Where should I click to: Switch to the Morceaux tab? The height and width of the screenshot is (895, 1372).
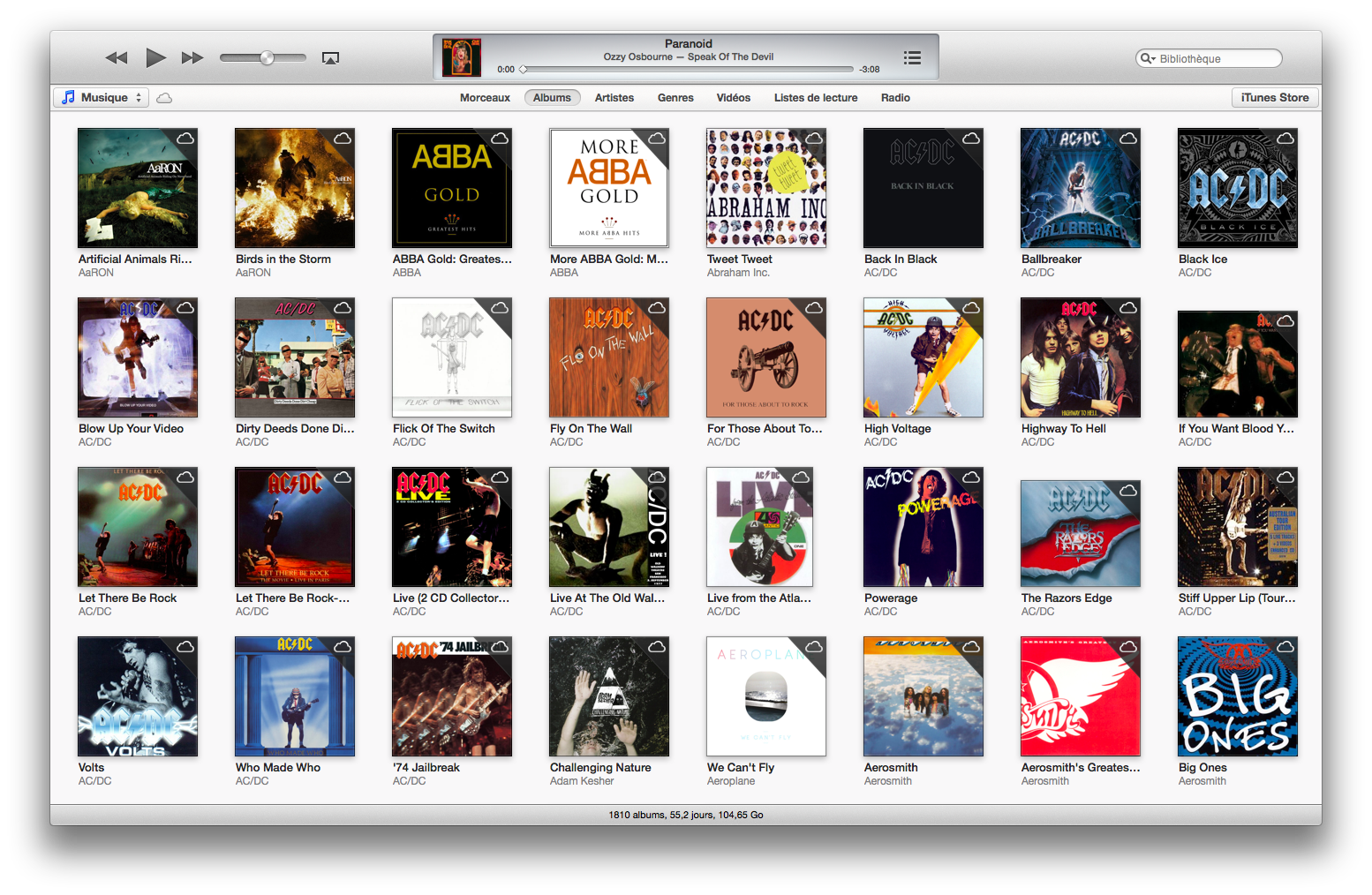(x=485, y=98)
